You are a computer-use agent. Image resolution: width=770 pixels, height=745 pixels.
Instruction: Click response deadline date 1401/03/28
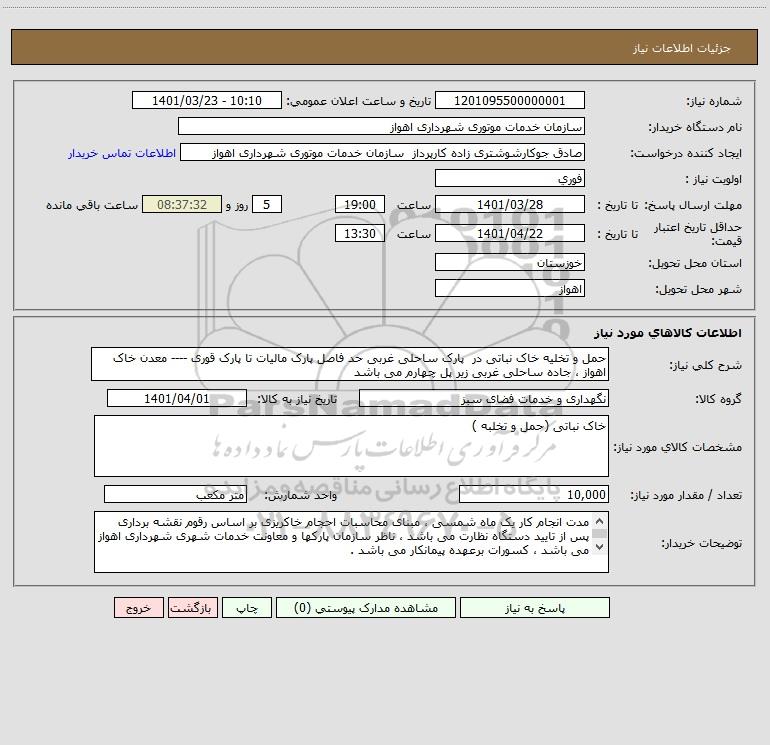(x=510, y=204)
